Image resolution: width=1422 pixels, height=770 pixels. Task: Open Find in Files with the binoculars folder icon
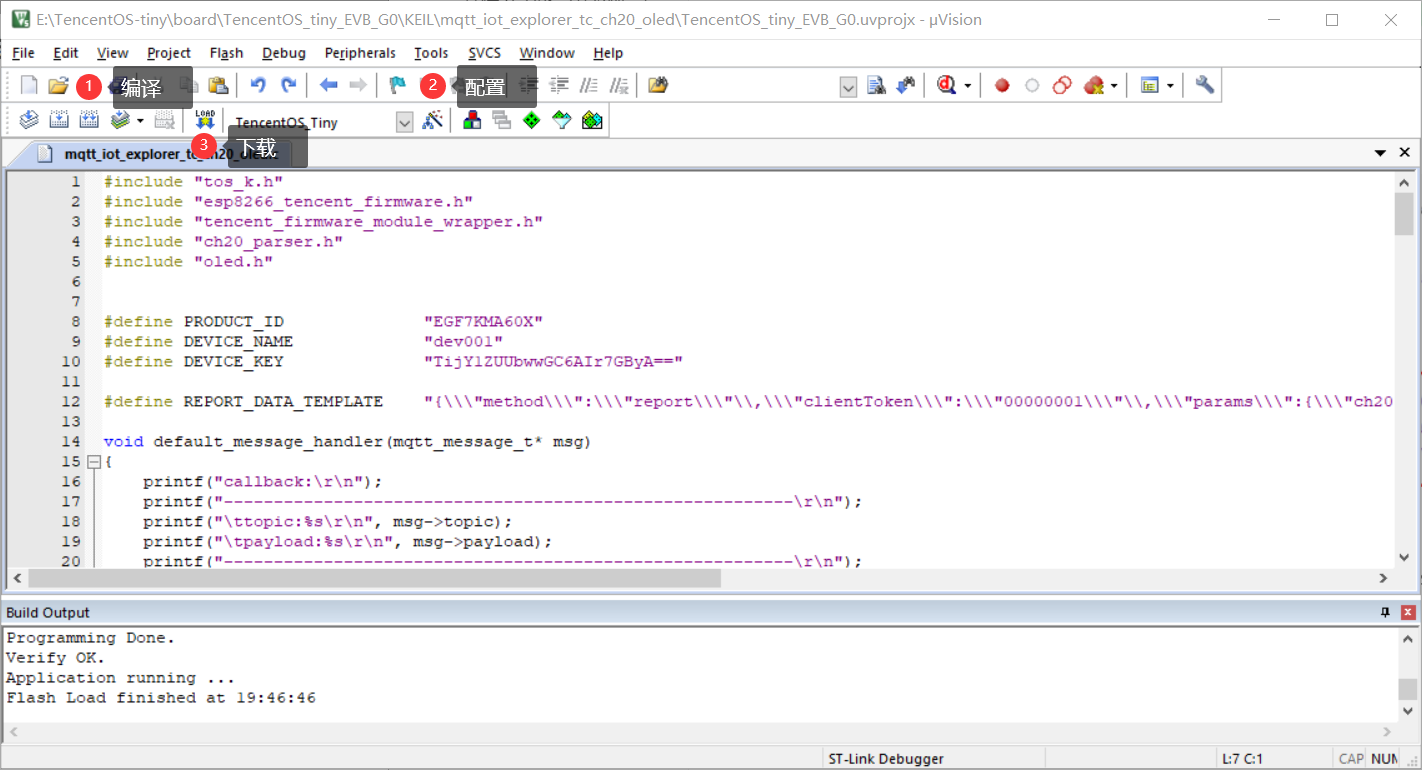658,86
